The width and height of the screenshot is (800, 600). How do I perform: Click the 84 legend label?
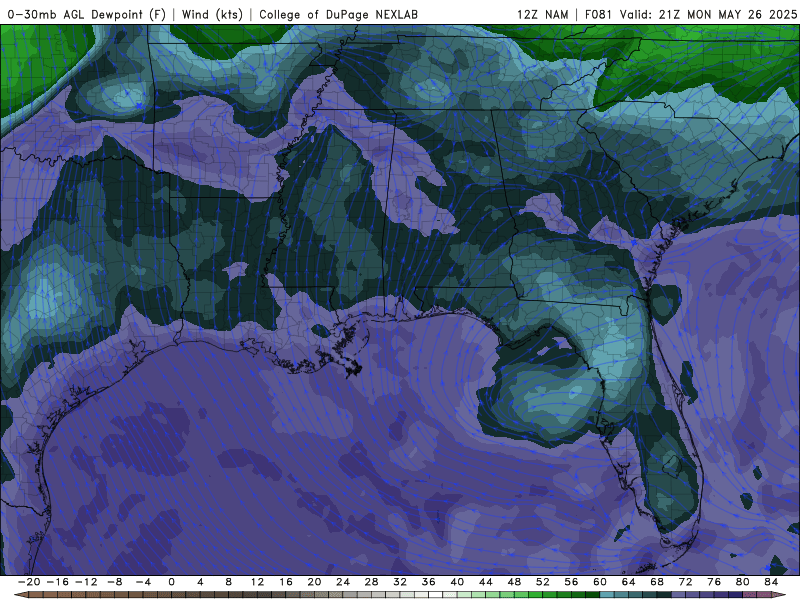771,582
